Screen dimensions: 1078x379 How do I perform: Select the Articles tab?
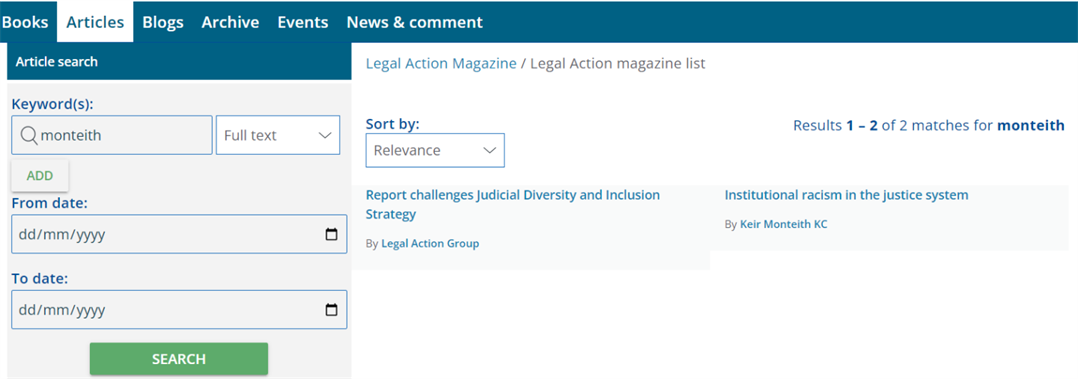pyautogui.click(x=95, y=22)
